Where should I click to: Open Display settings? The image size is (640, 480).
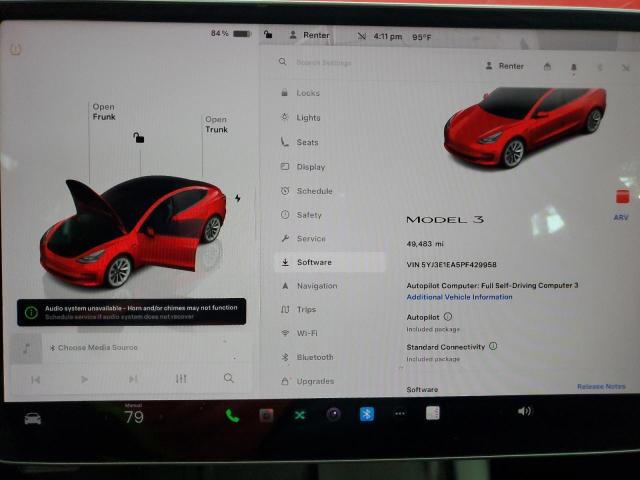tap(303, 167)
